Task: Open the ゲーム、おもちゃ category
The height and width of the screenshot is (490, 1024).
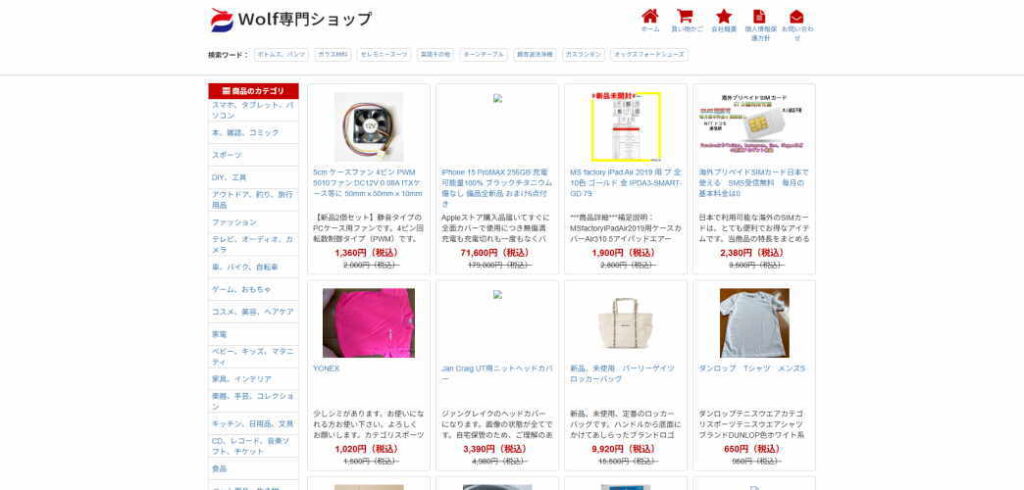Action: 241,289
